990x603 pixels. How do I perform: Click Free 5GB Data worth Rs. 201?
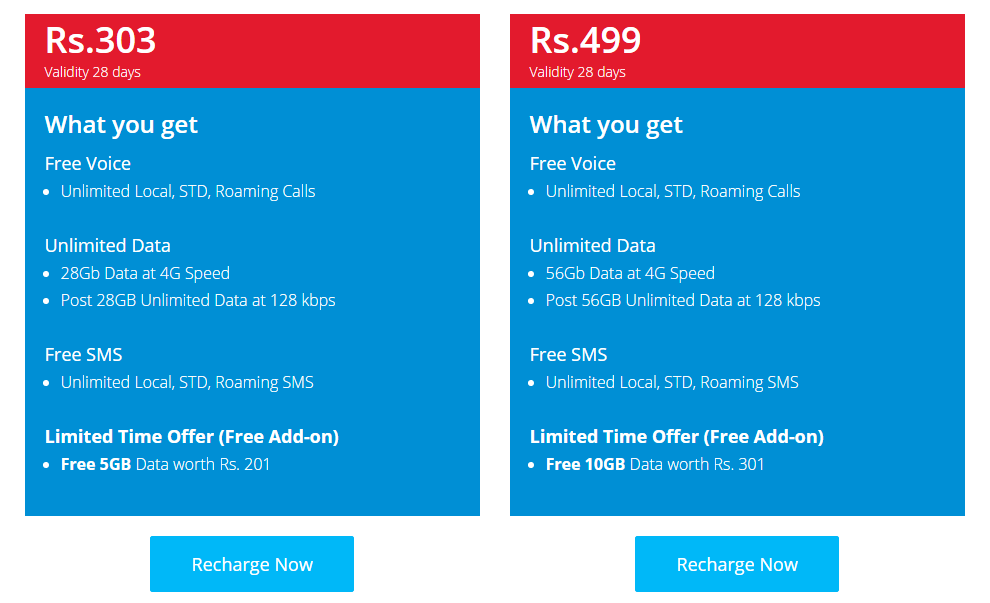(x=165, y=464)
